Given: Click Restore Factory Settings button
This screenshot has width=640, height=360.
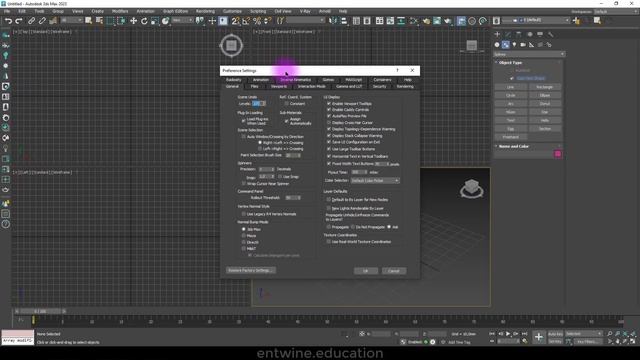Looking at the screenshot, I should click(x=251, y=270).
